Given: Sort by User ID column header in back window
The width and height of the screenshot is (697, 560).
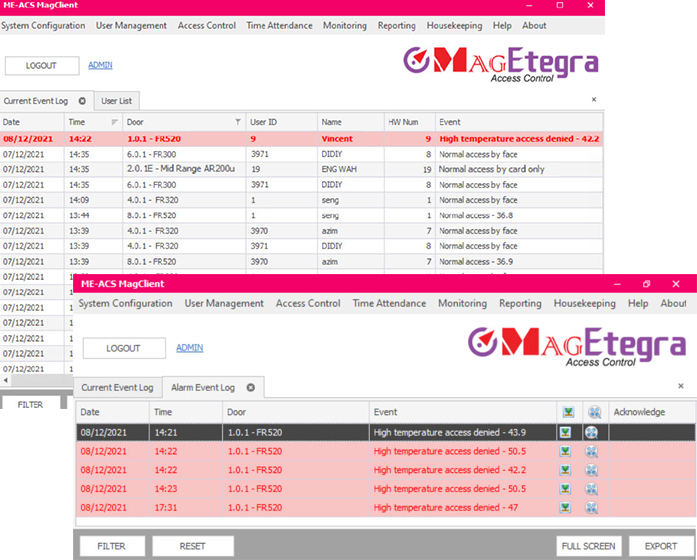Looking at the screenshot, I should (x=281, y=122).
